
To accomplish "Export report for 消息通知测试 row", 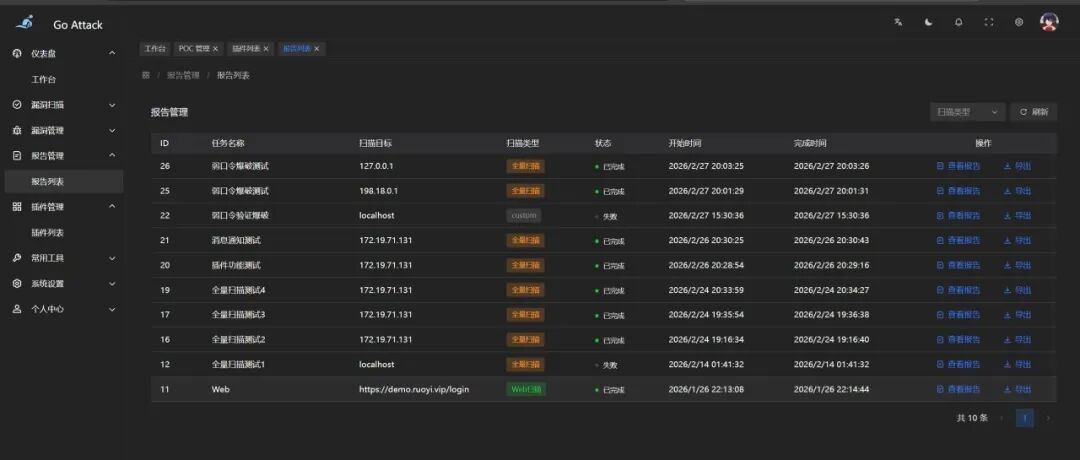I will pyautogui.click(x=1018, y=240).
